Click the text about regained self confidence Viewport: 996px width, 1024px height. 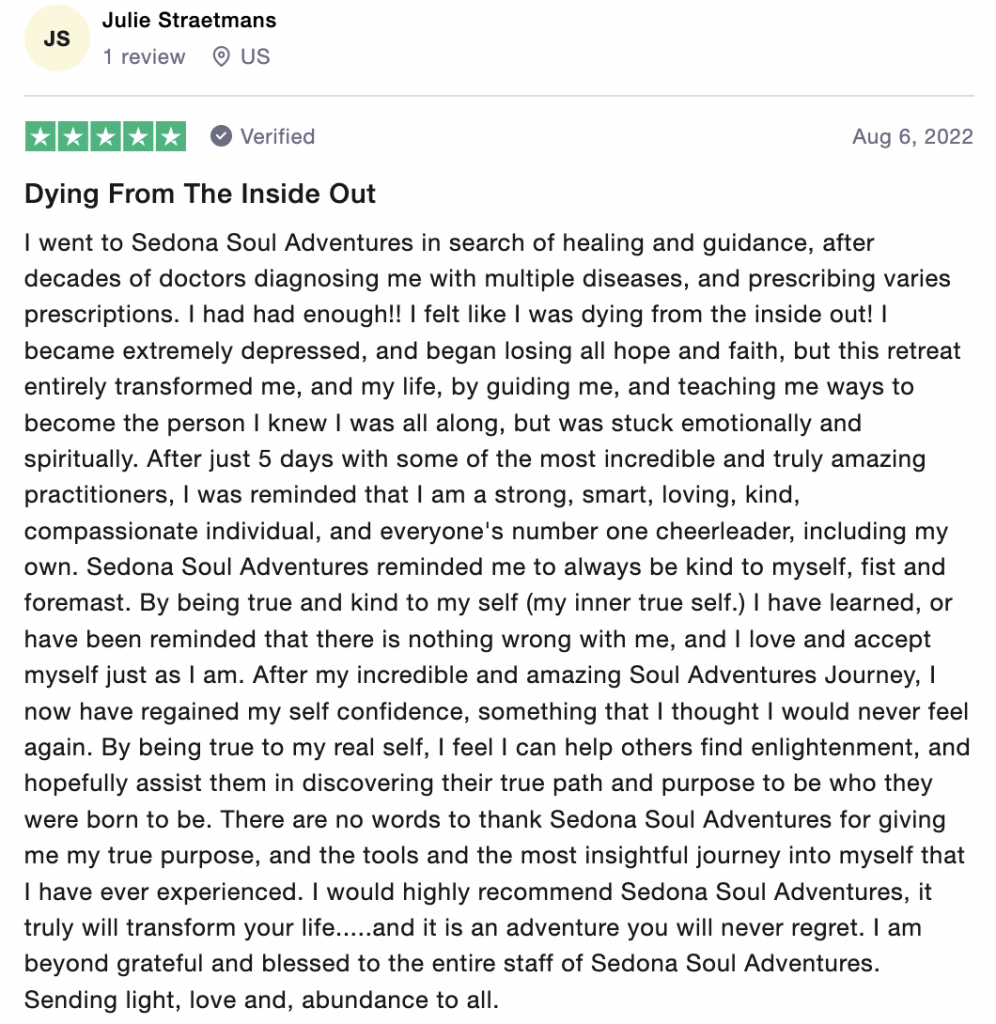click(x=496, y=711)
